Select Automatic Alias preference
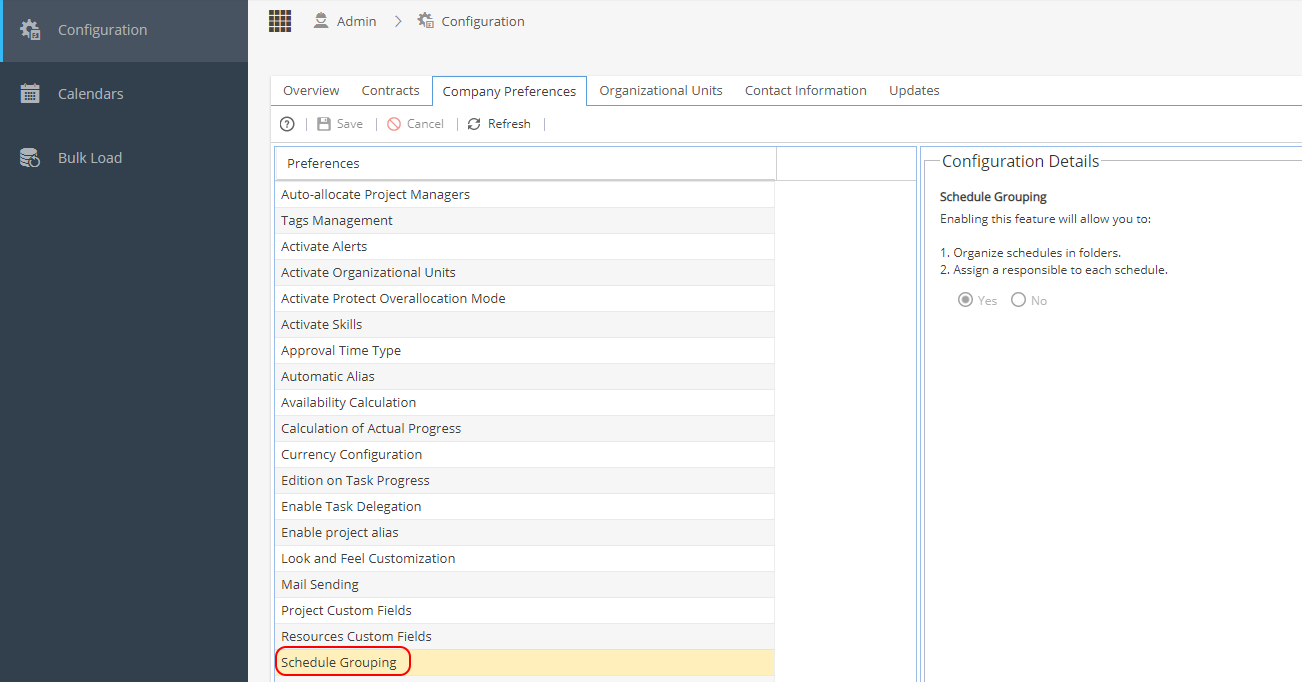Image resolution: width=1302 pixels, height=682 pixels. [x=524, y=377]
